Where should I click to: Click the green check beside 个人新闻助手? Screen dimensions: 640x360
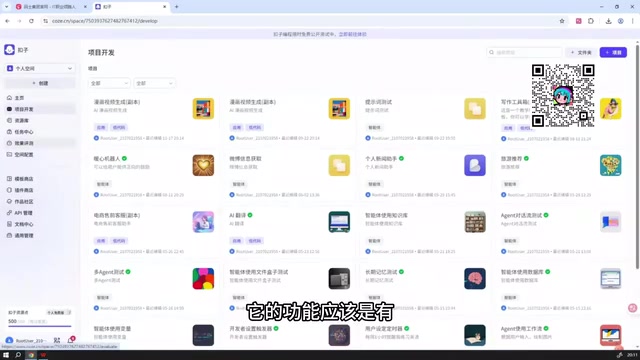402,158
